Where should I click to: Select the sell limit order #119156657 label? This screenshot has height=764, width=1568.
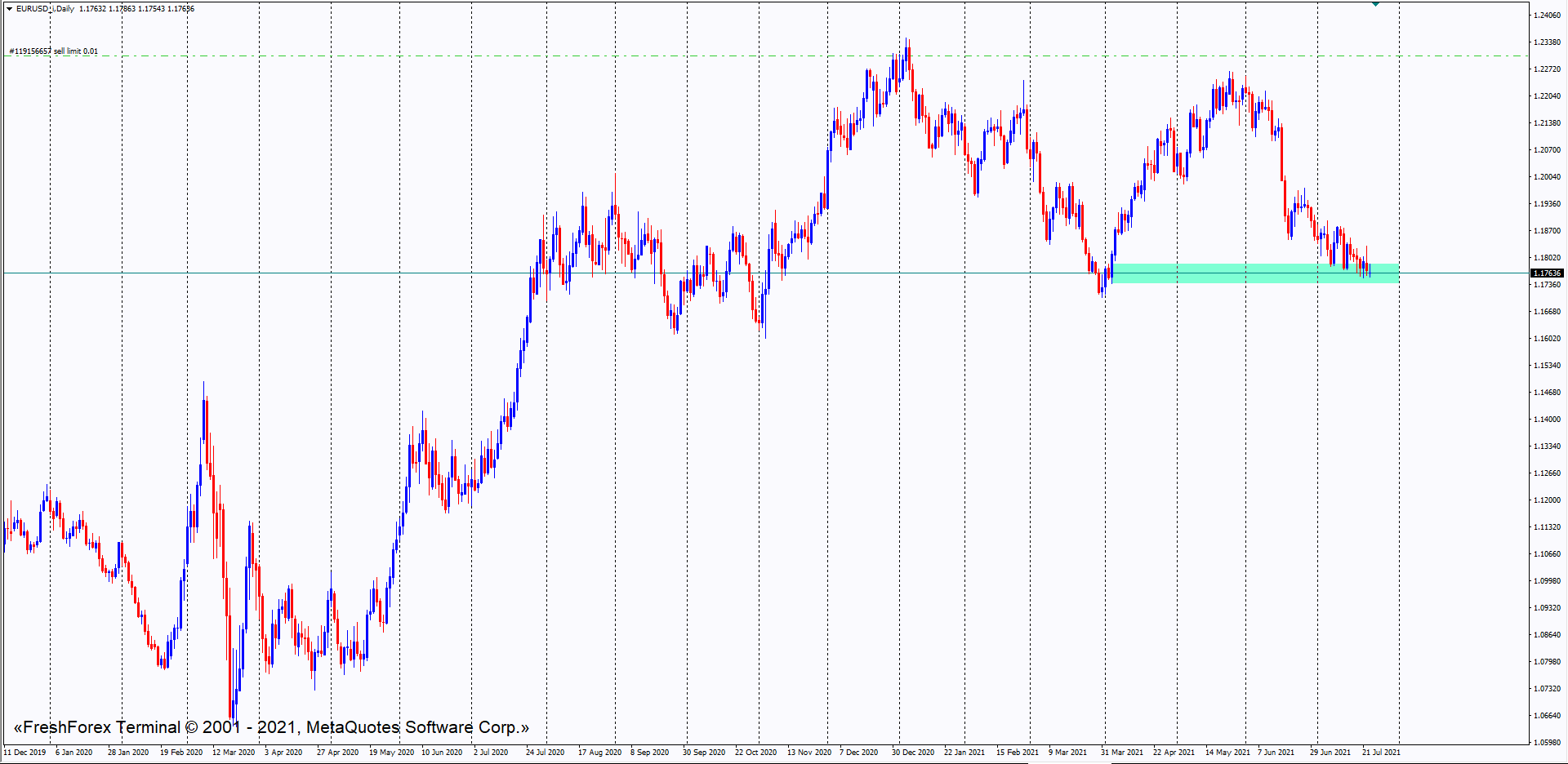(x=54, y=51)
